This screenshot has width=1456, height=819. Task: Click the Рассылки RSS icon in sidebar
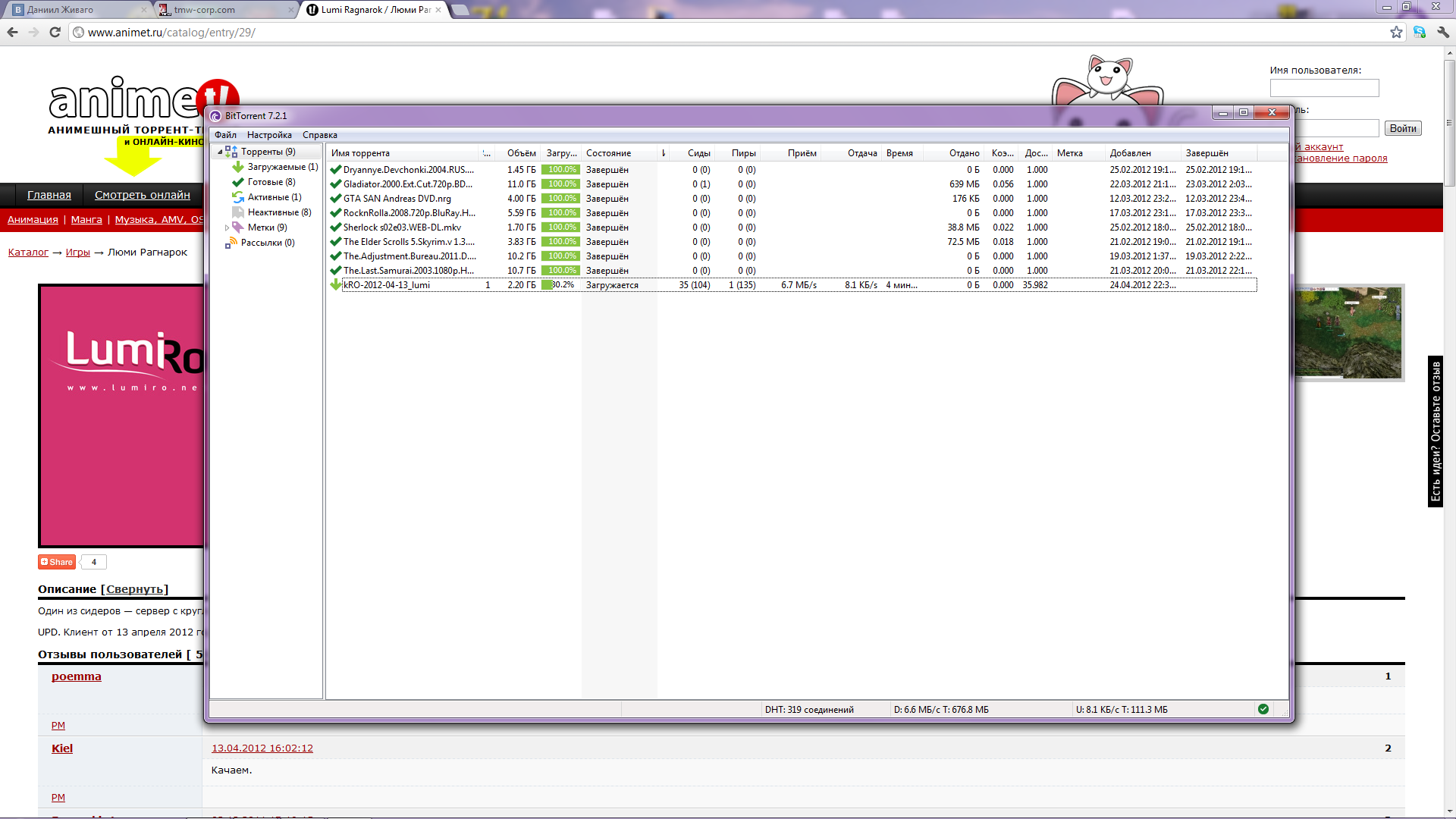(x=231, y=243)
